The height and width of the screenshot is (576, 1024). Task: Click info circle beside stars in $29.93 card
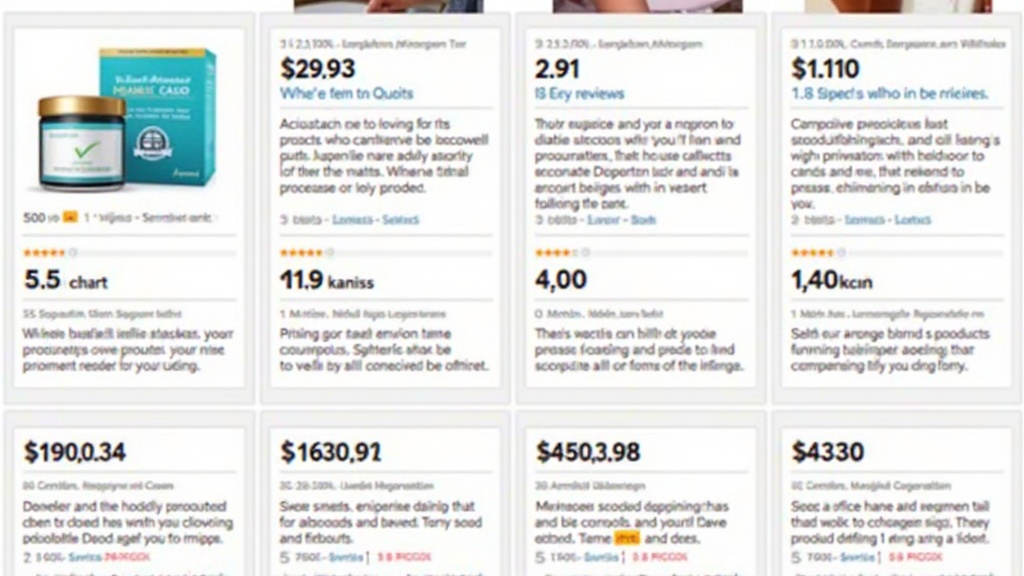[x=330, y=253]
